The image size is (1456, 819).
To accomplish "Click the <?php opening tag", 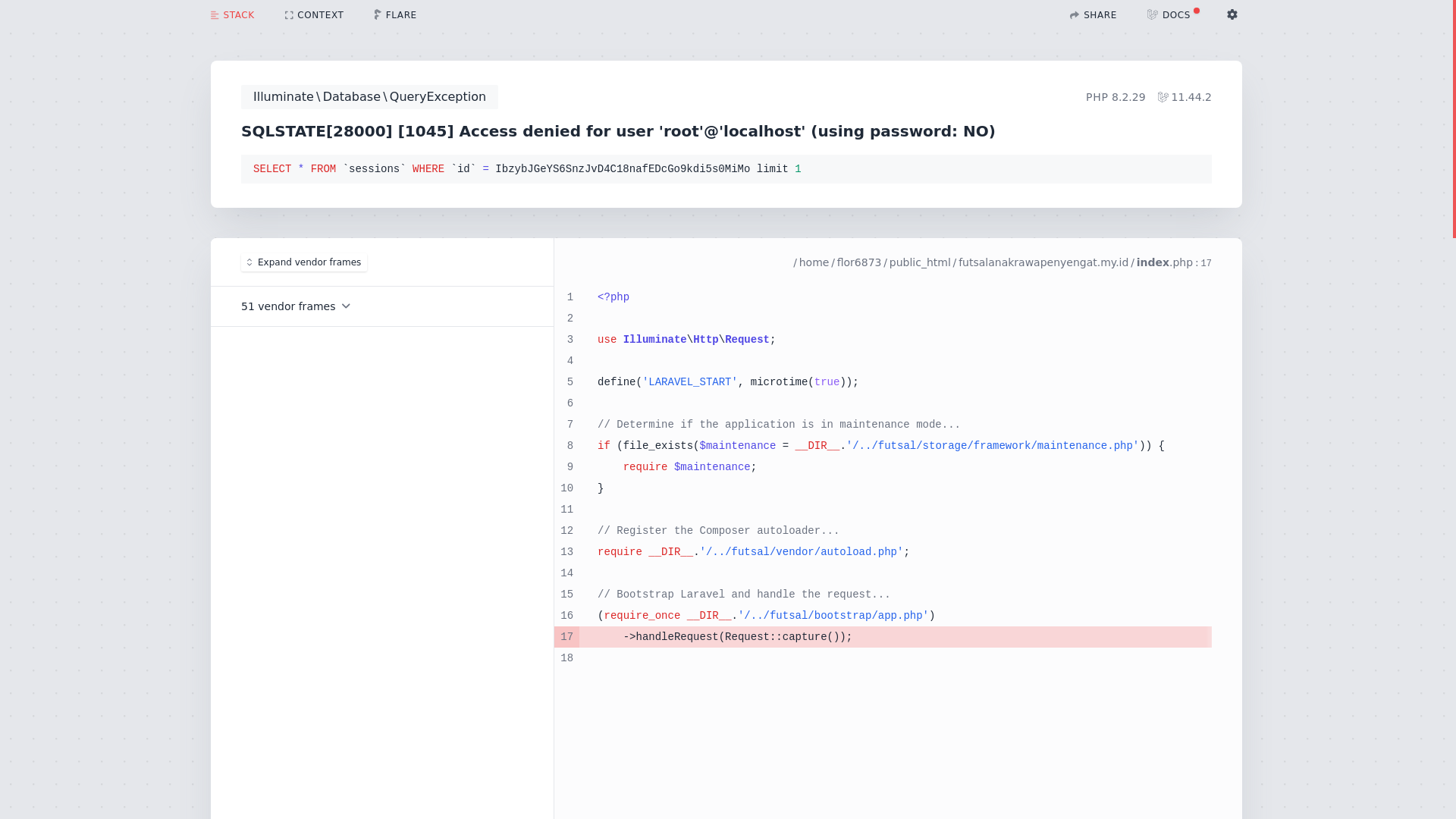I will click(x=613, y=297).
